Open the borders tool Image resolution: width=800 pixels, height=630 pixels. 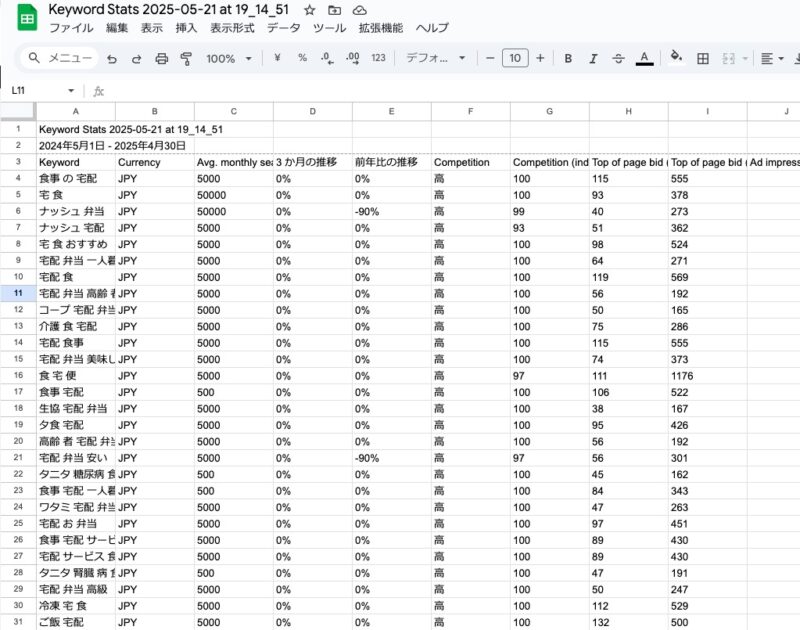(703, 59)
